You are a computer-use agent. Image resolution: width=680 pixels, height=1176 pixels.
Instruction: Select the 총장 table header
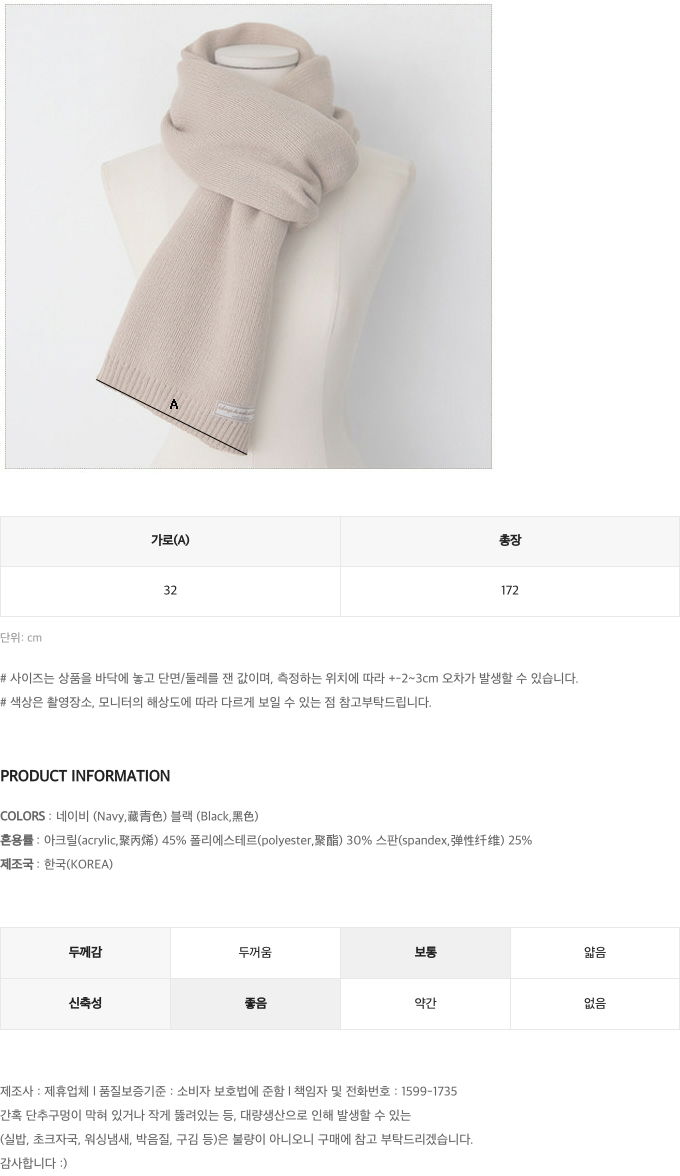tap(510, 541)
